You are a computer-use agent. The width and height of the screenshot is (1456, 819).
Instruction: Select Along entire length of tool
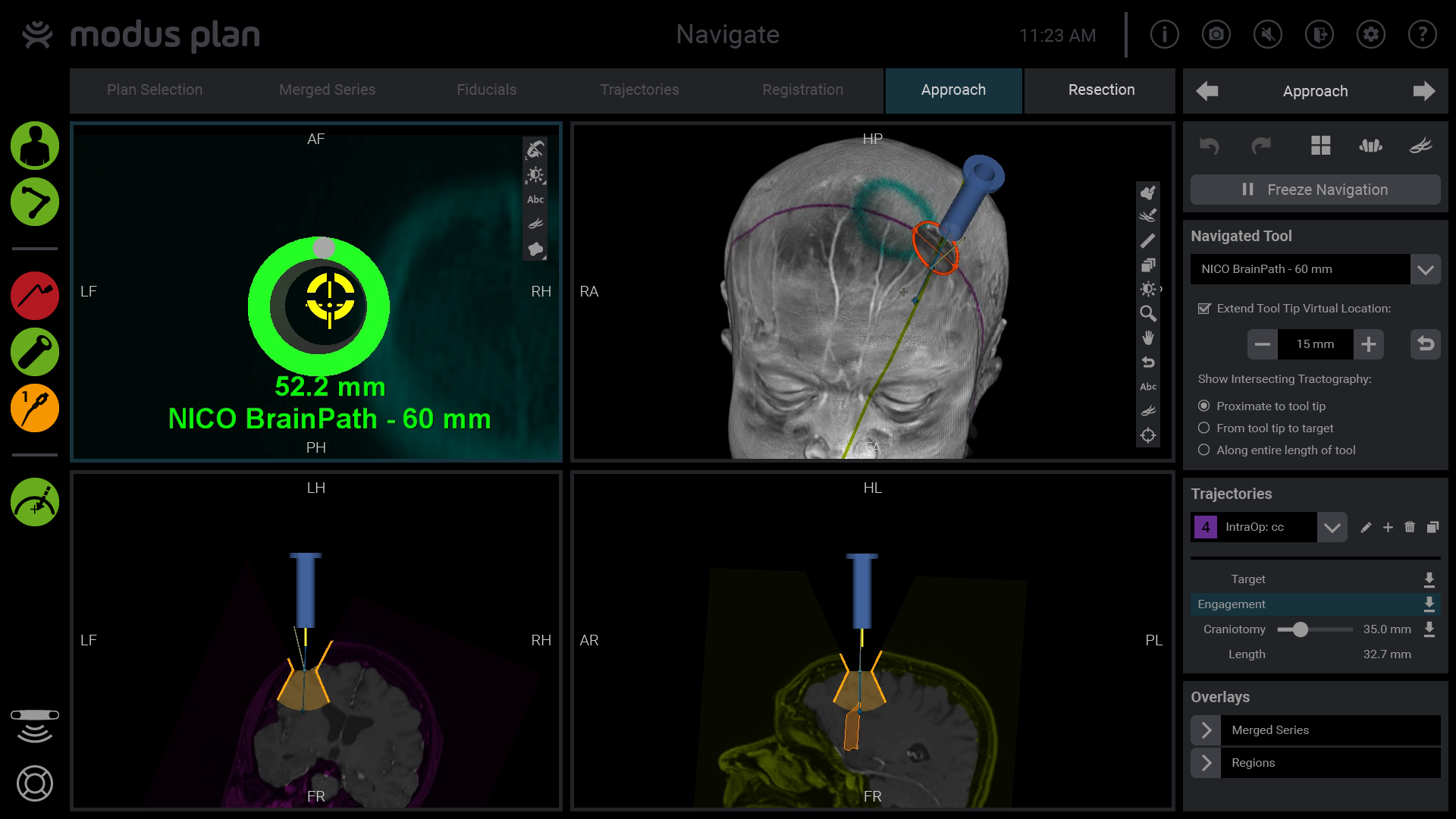click(x=1203, y=450)
